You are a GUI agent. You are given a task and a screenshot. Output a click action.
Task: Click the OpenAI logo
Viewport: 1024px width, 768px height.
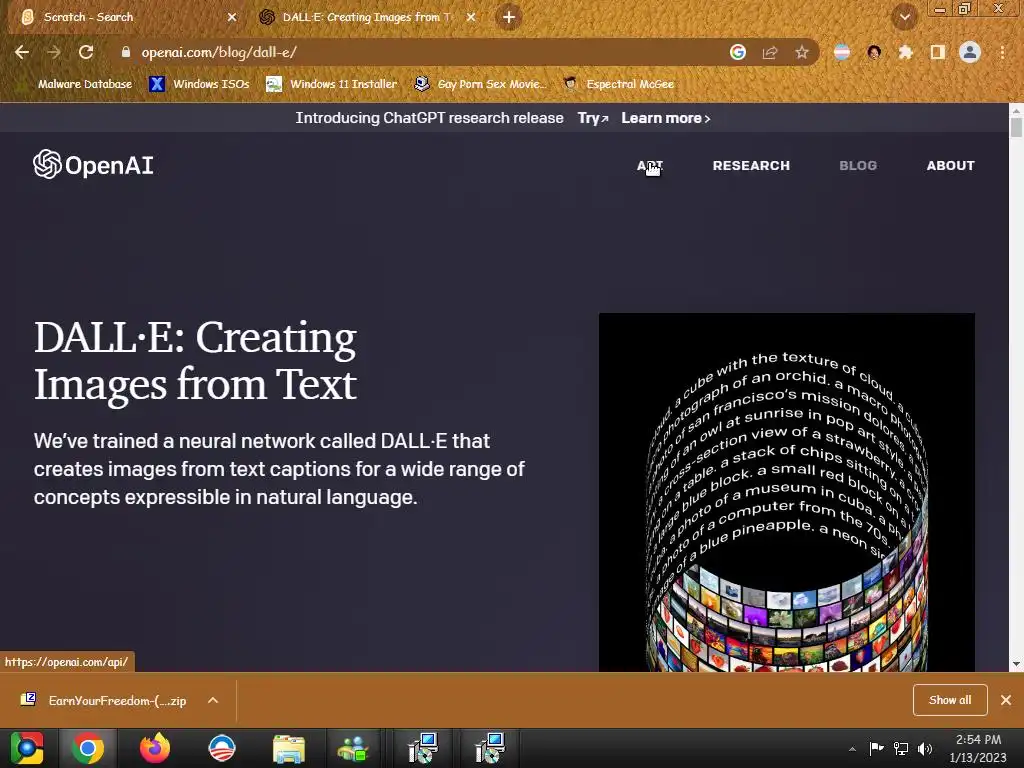point(93,165)
